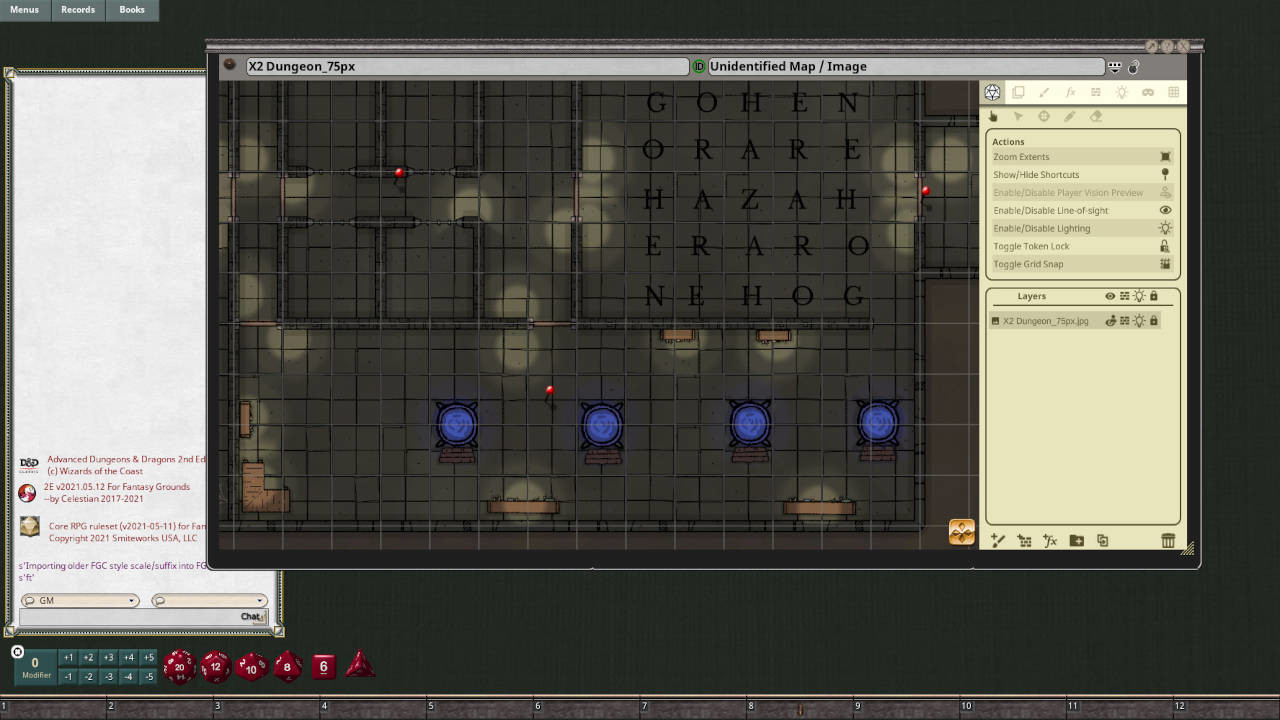Open the Records menu

click(78, 10)
